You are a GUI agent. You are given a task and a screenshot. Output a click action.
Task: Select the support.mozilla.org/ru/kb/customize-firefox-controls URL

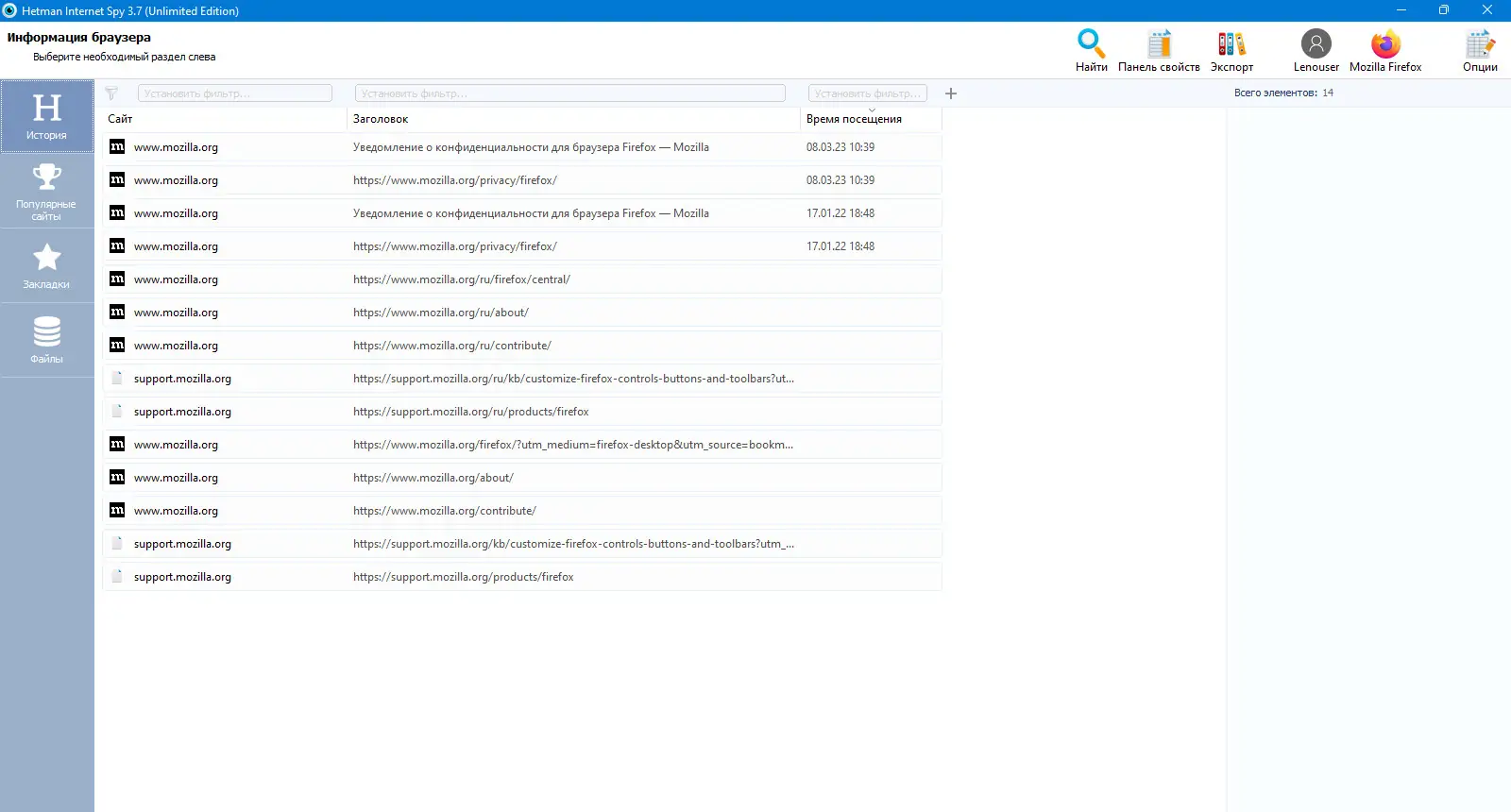coord(573,379)
